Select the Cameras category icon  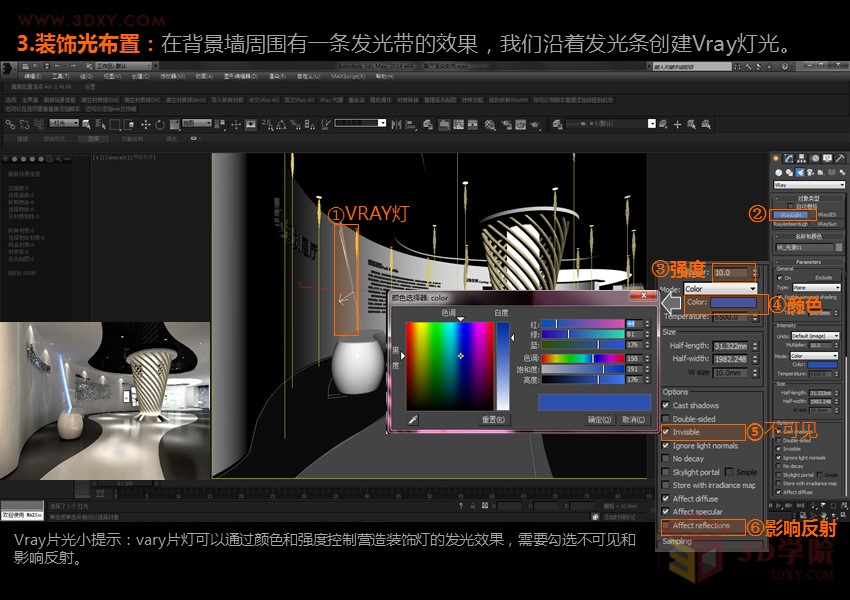point(810,172)
